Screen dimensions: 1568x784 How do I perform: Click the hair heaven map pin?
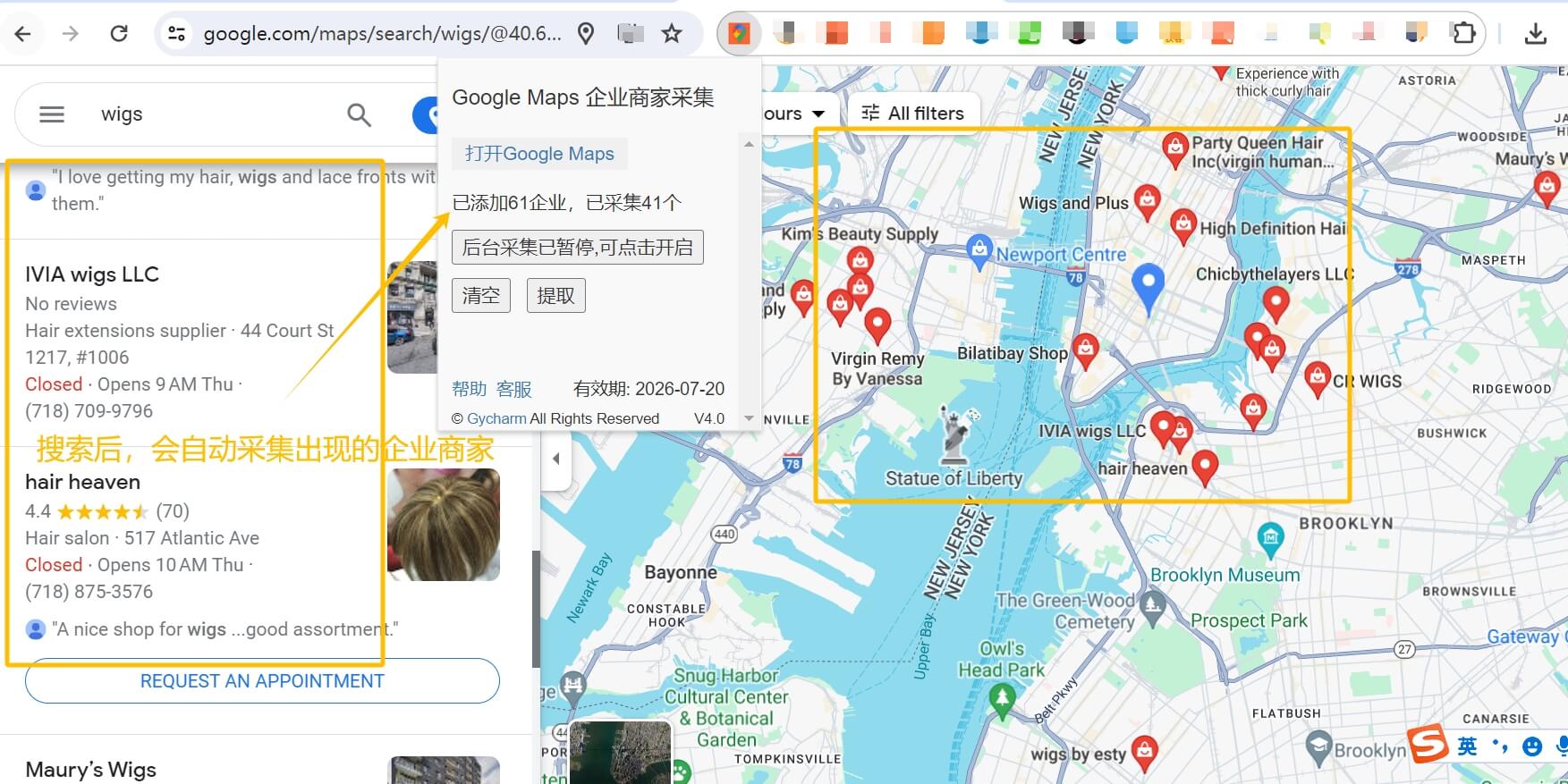coord(1205,467)
